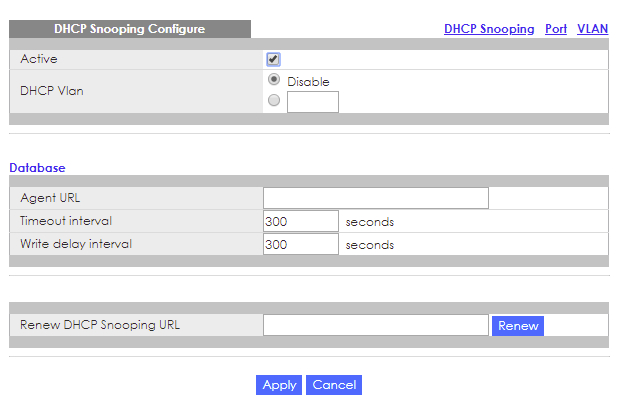Click the DHCP Snooping Configure title tab
This screenshot has height=400, width=627.
coord(129,29)
